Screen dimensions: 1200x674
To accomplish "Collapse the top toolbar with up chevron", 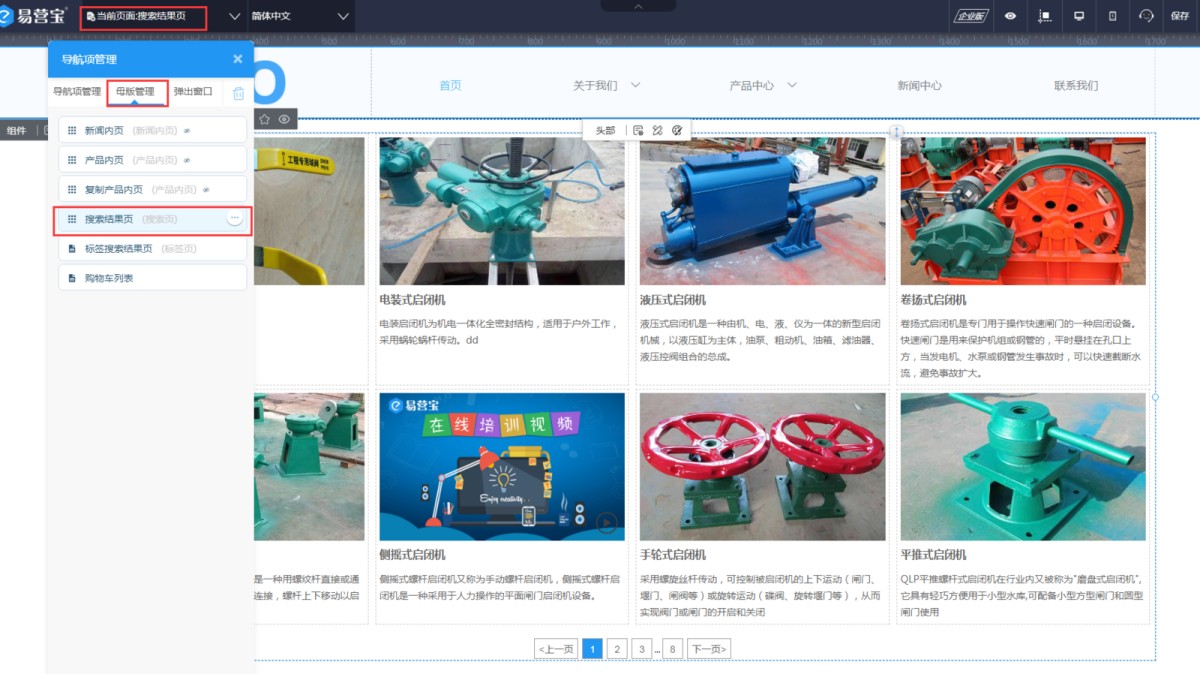I will (x=638, y=6).
